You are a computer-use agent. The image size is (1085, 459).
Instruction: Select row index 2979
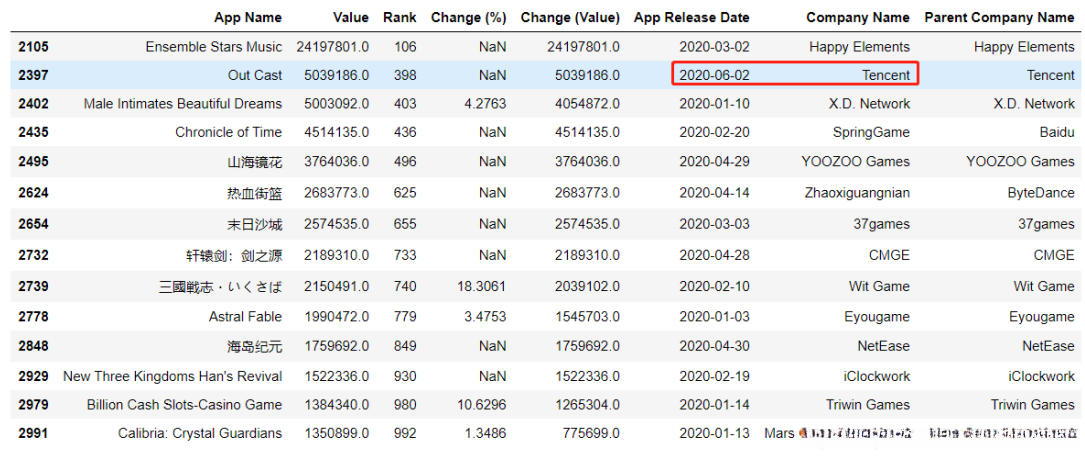click(33, 404)
